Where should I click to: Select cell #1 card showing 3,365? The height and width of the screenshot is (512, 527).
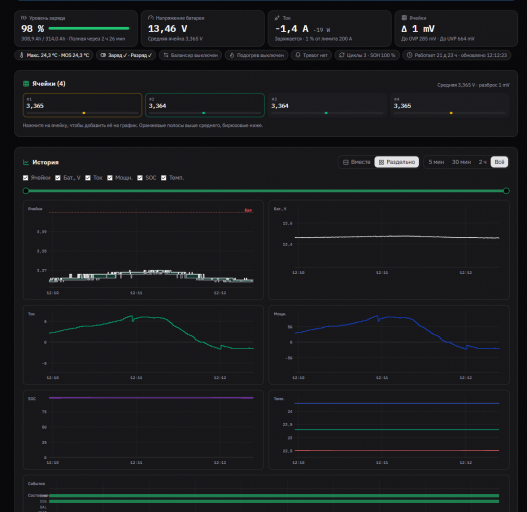[x=82, y=105]
